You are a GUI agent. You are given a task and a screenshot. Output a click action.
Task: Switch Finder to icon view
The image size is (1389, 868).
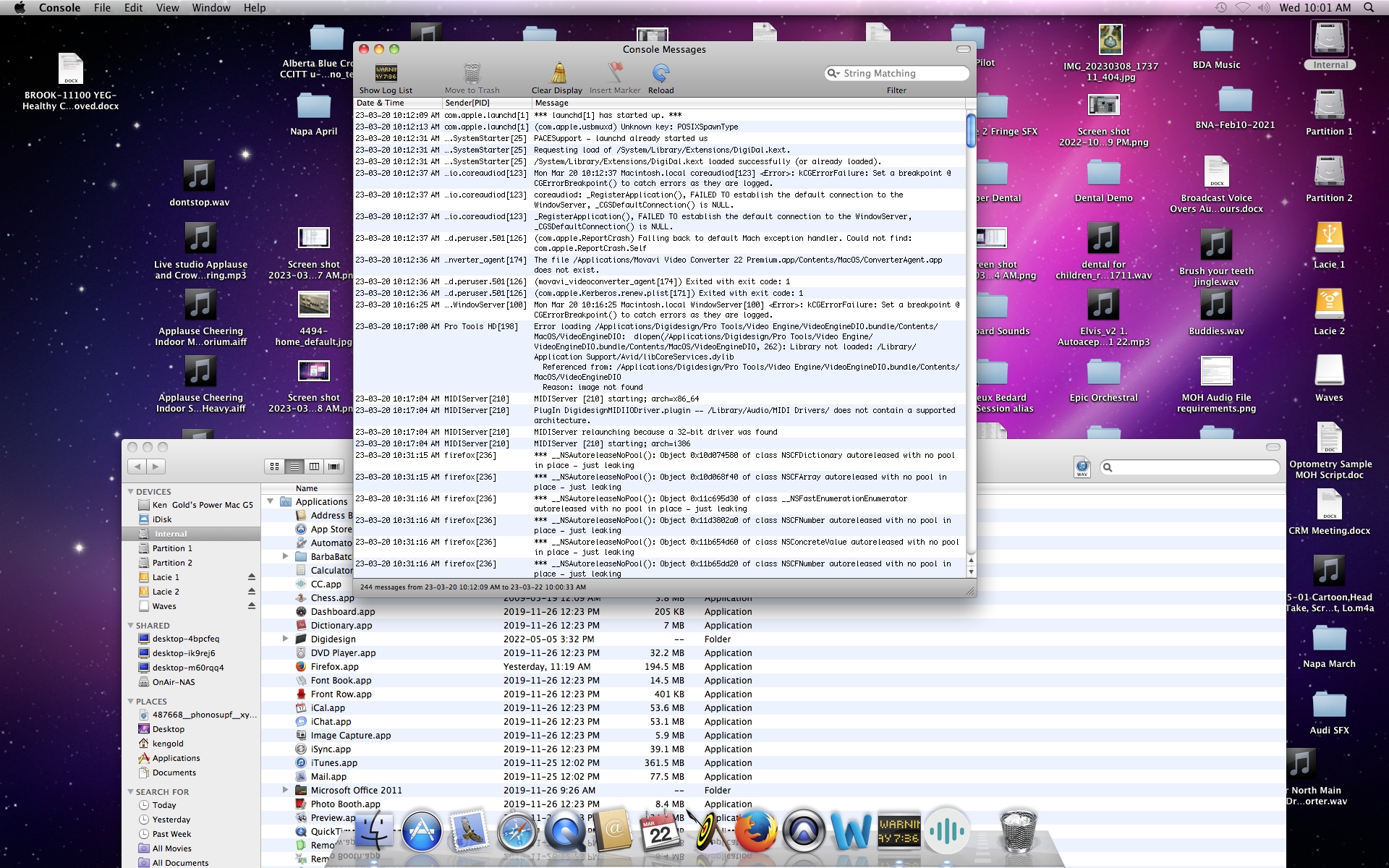click(x=274, y=467)
